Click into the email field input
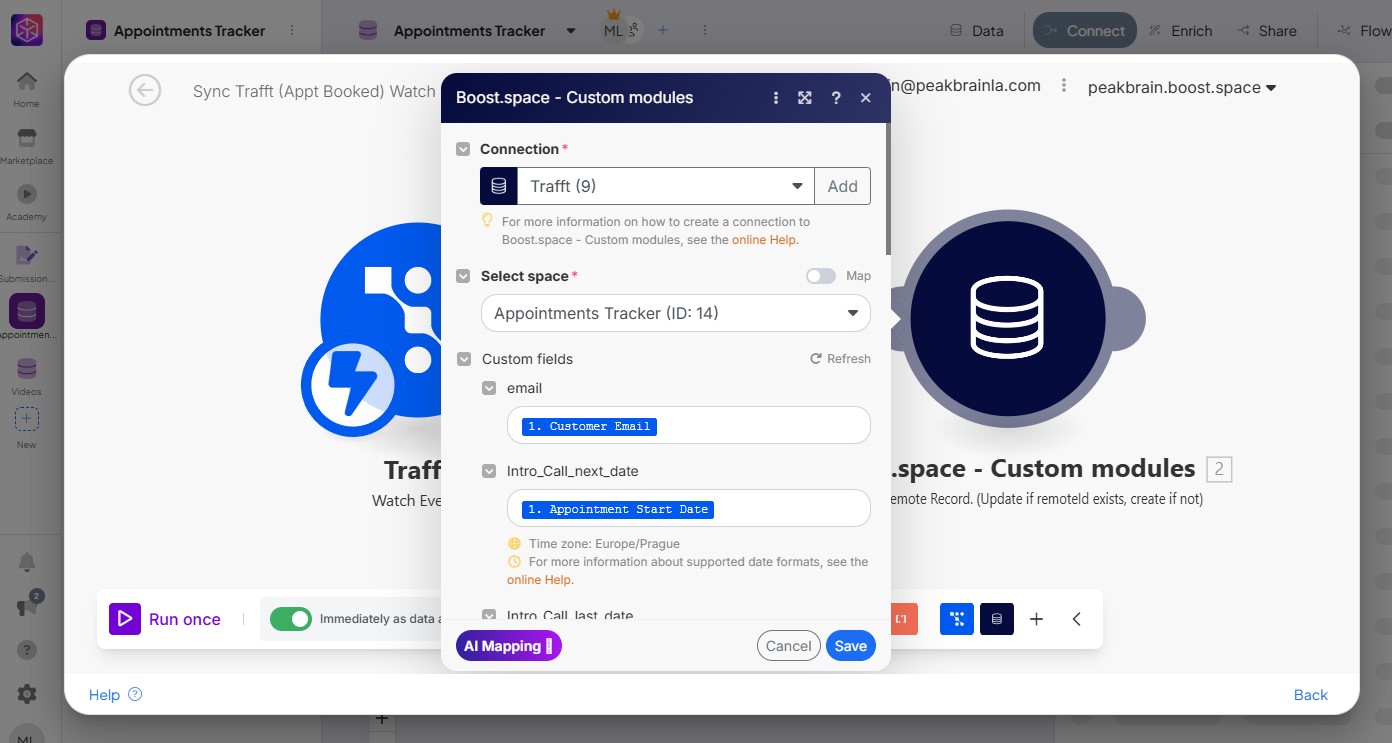This screenshot has height=743, width=1392. pyautogui.click(x=689, y=425)
